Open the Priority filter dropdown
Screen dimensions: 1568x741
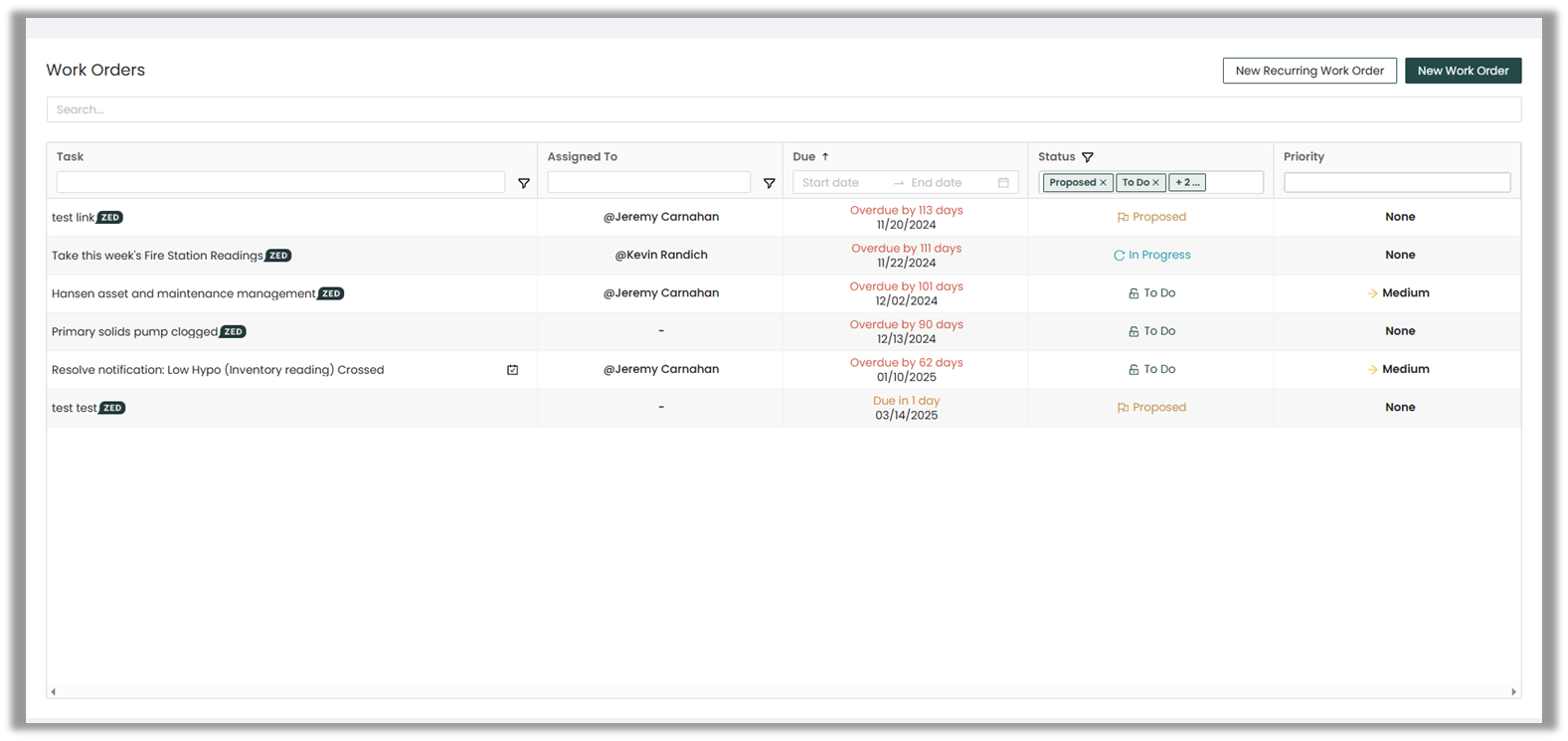click(1396, 183)
